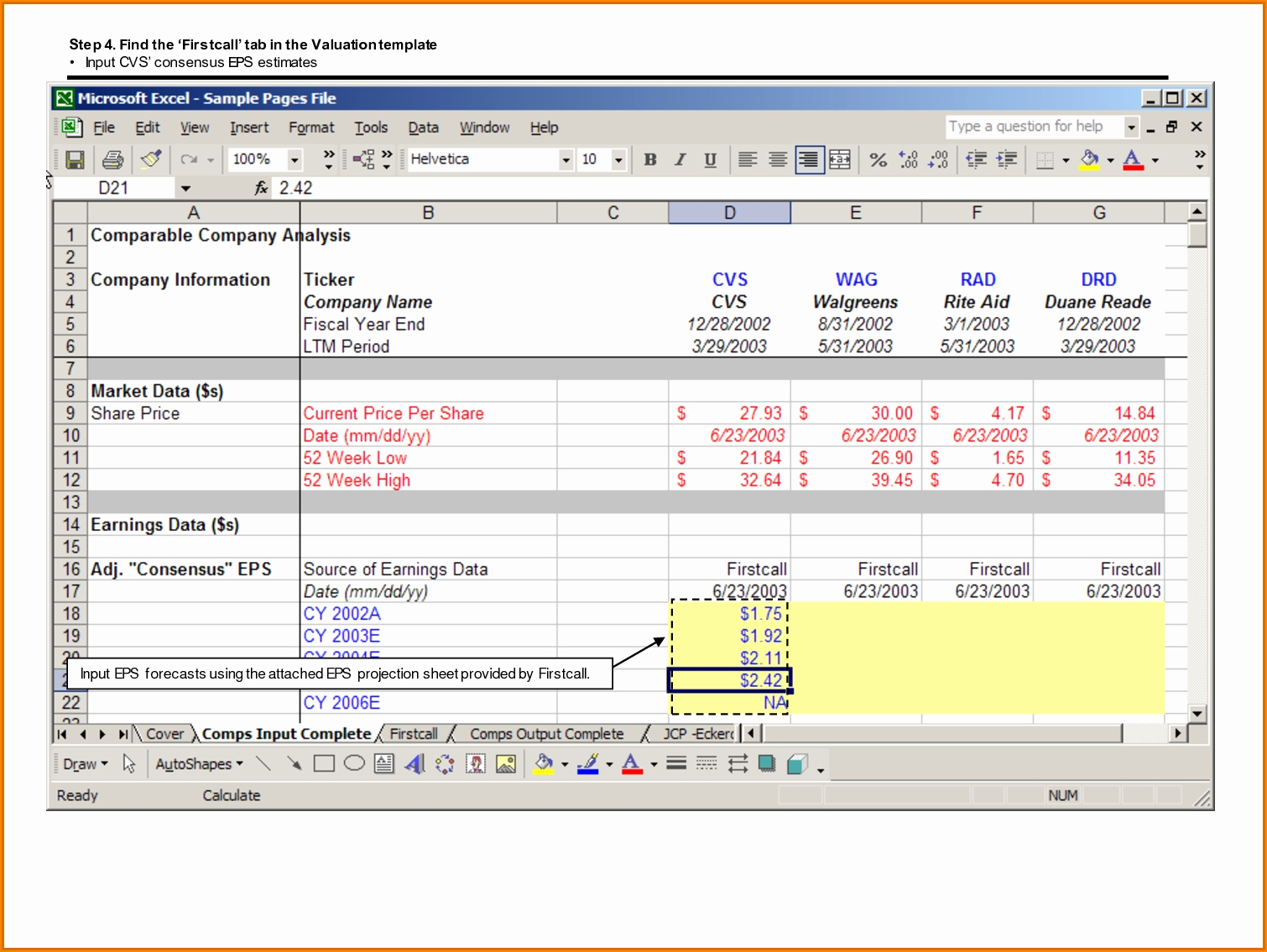The image size is (1267, 952).
Task: Toggle Bold formatting
Action: [650, 159]
